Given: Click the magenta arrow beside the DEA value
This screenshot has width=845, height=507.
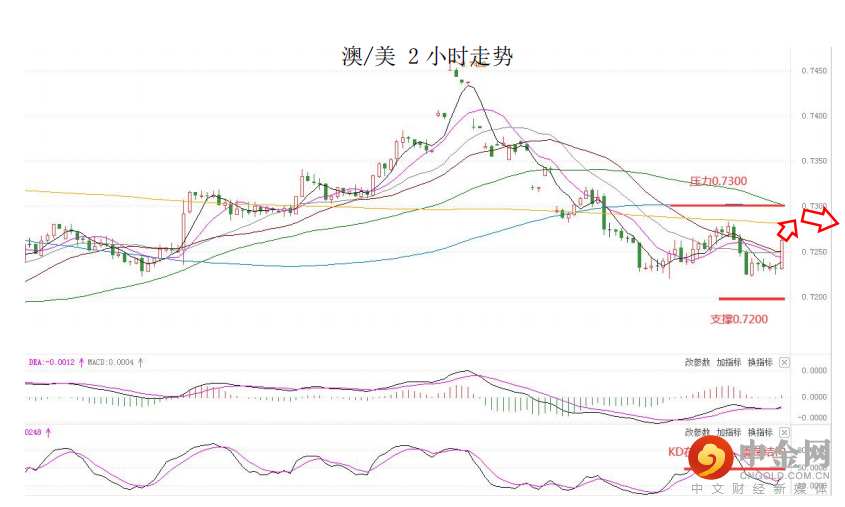Looking at the screenshot, I should pos(81,361).
